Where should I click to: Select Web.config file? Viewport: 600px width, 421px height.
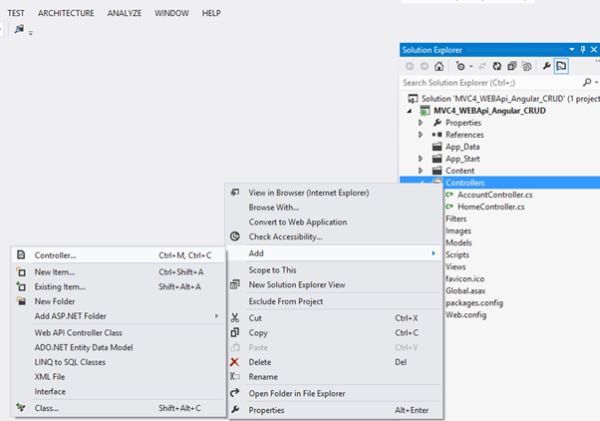coord(466,315)
